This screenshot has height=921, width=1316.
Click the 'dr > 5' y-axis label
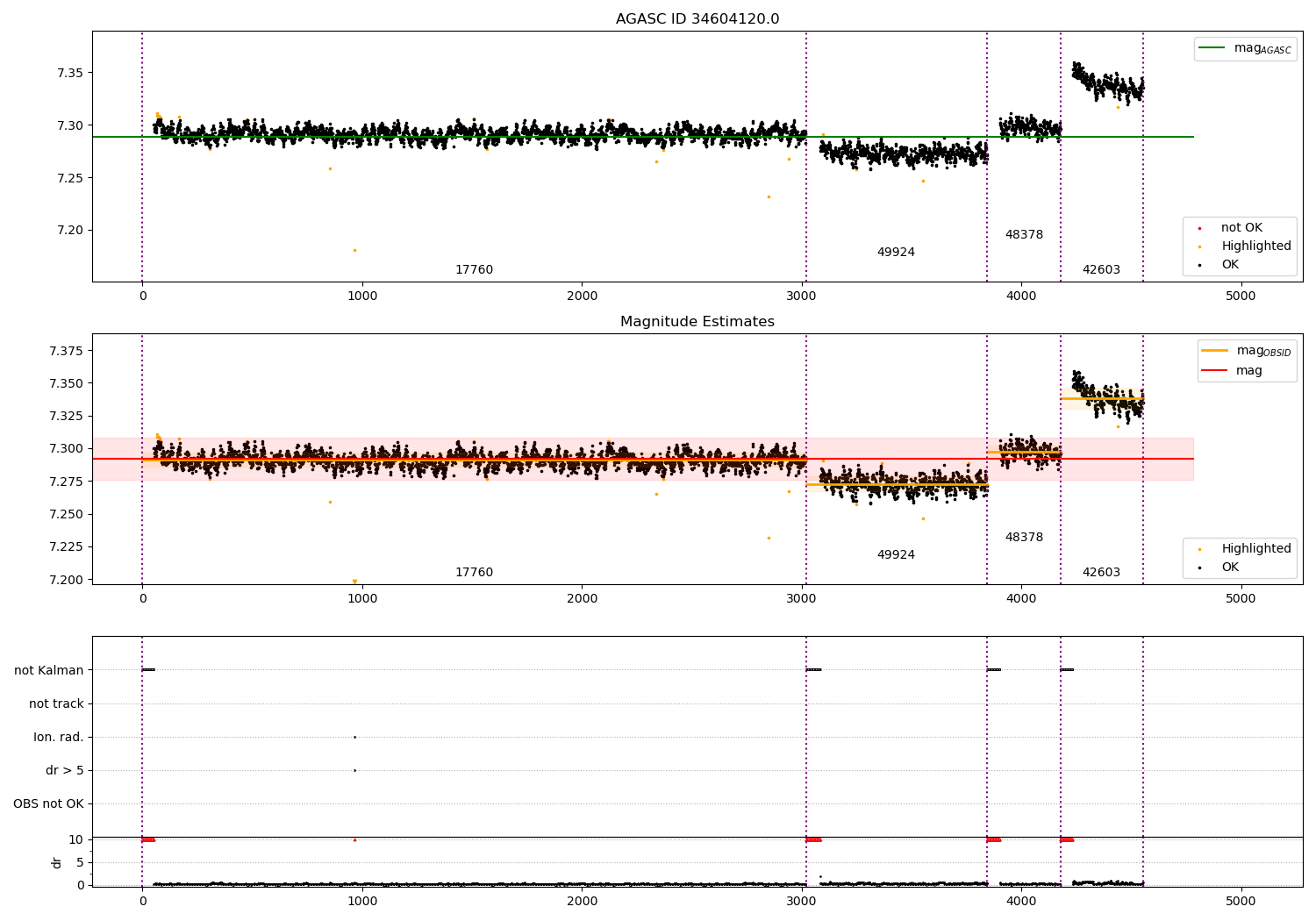coord(65,770)
